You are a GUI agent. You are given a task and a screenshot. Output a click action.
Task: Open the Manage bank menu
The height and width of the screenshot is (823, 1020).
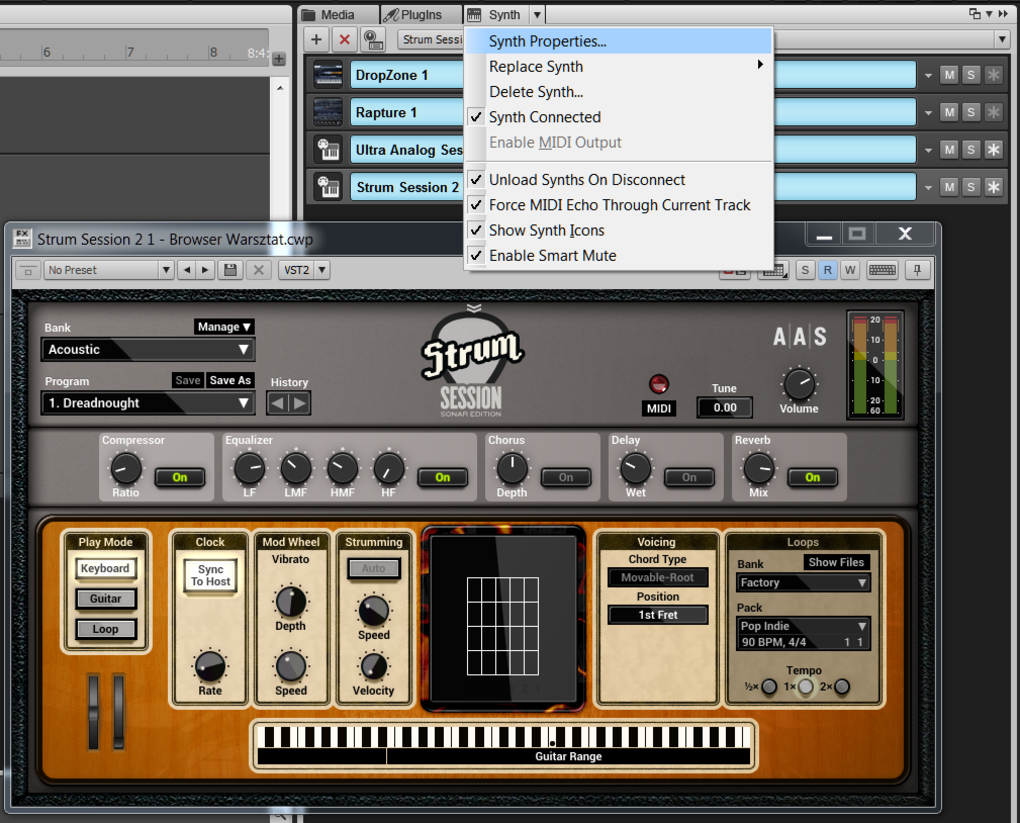[224, 327]
